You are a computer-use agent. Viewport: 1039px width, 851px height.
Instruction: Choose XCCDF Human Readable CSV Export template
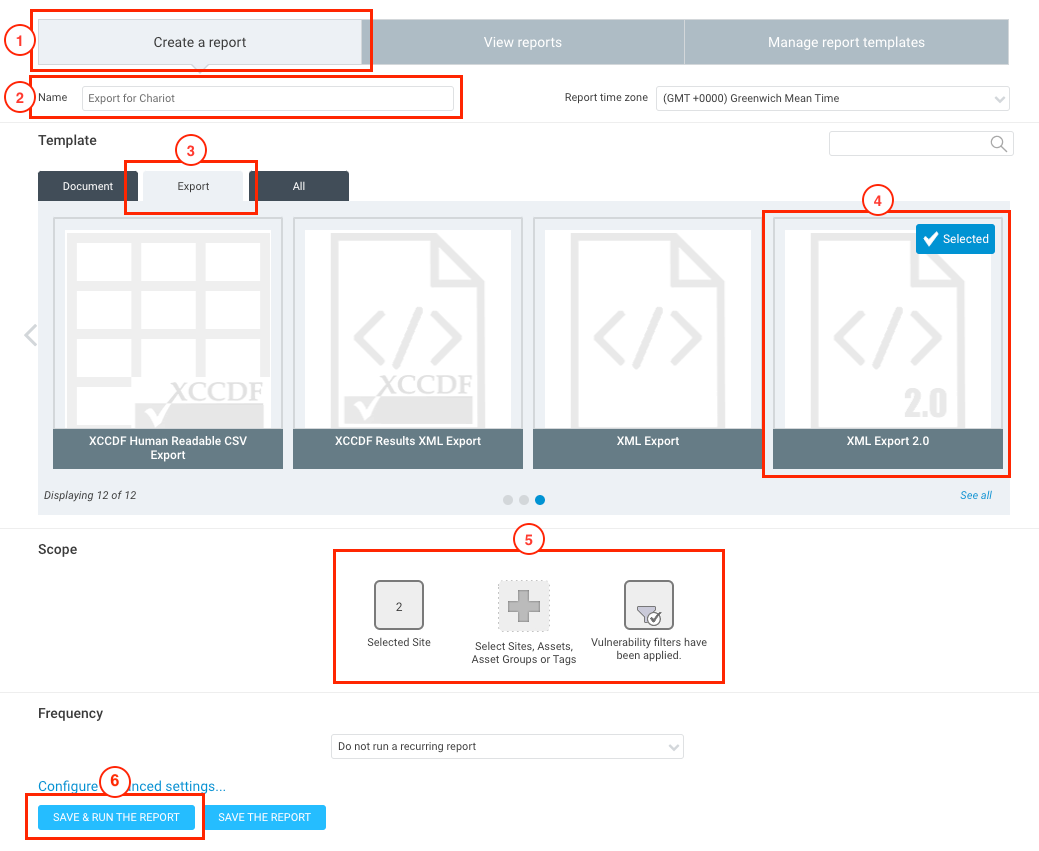tap(168, 343)
